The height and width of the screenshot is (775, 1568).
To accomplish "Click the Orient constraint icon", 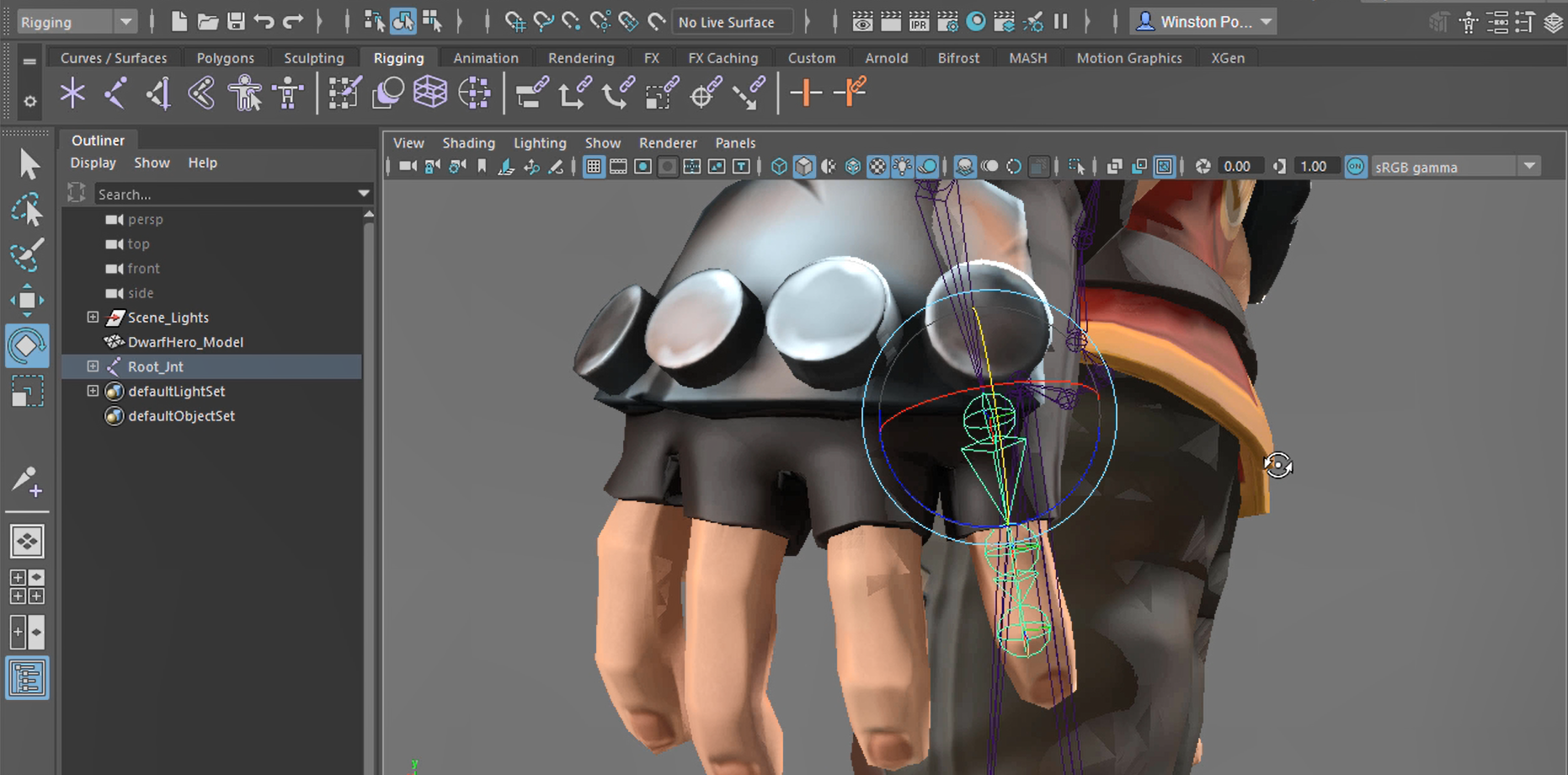I will coord(618,93).
